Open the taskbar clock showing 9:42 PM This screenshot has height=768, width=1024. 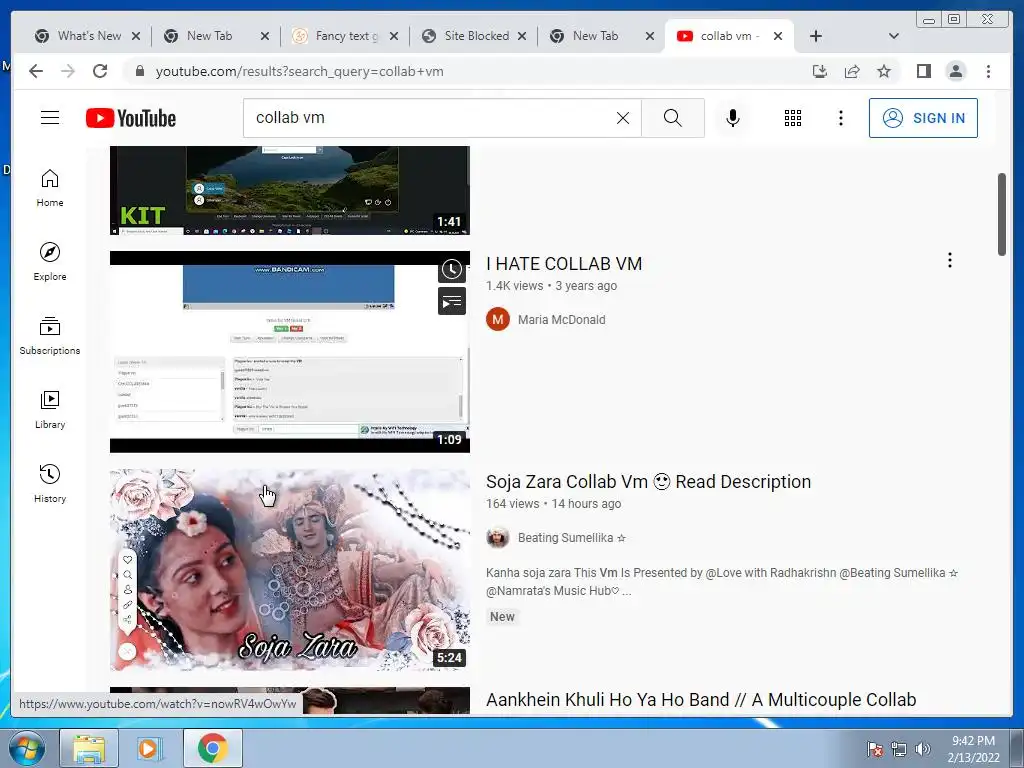tap(973, 748)
